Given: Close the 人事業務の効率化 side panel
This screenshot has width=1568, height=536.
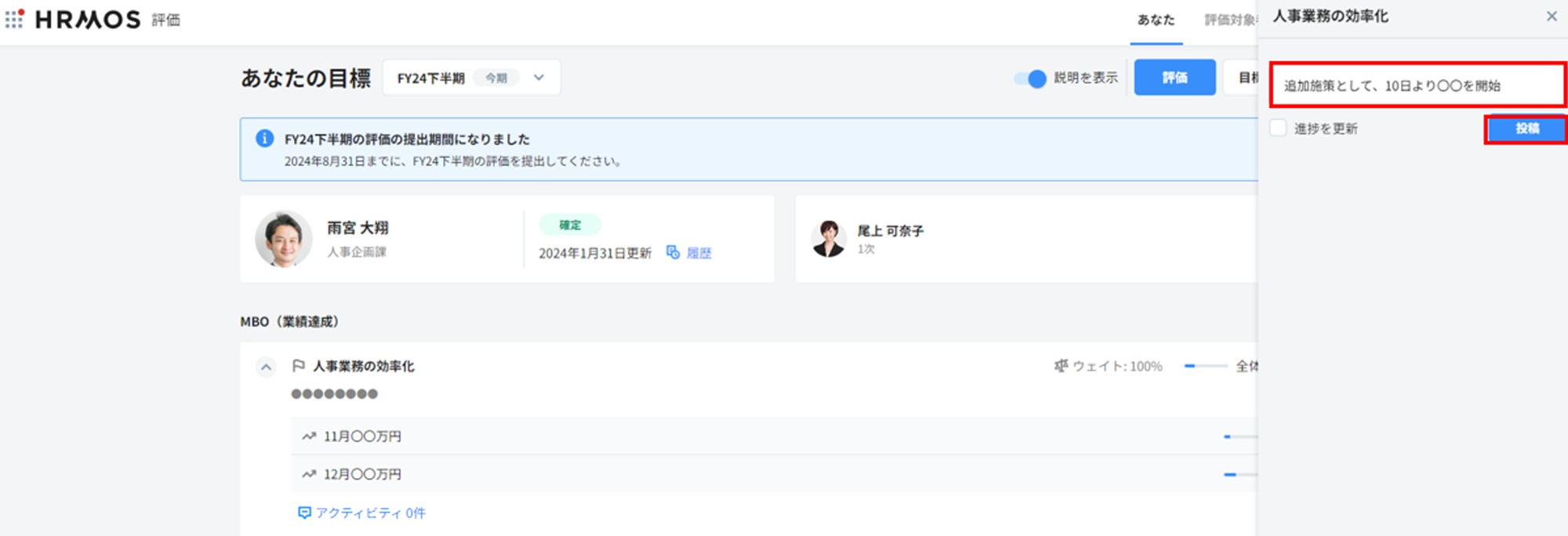Looking at the screenshot, I should point(1551,16).
